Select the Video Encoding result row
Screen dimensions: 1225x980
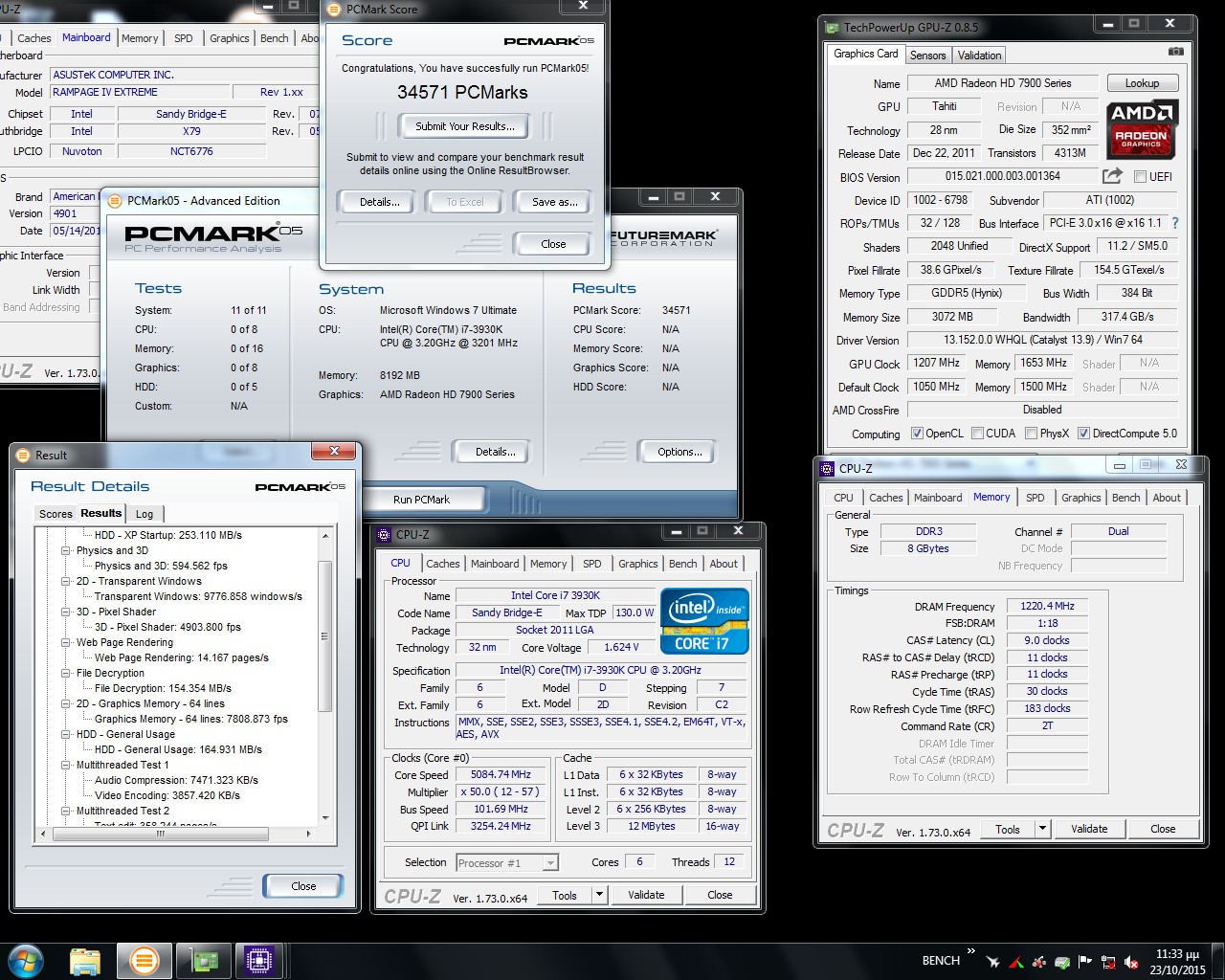pyautogui.click(x=167, y=795)
